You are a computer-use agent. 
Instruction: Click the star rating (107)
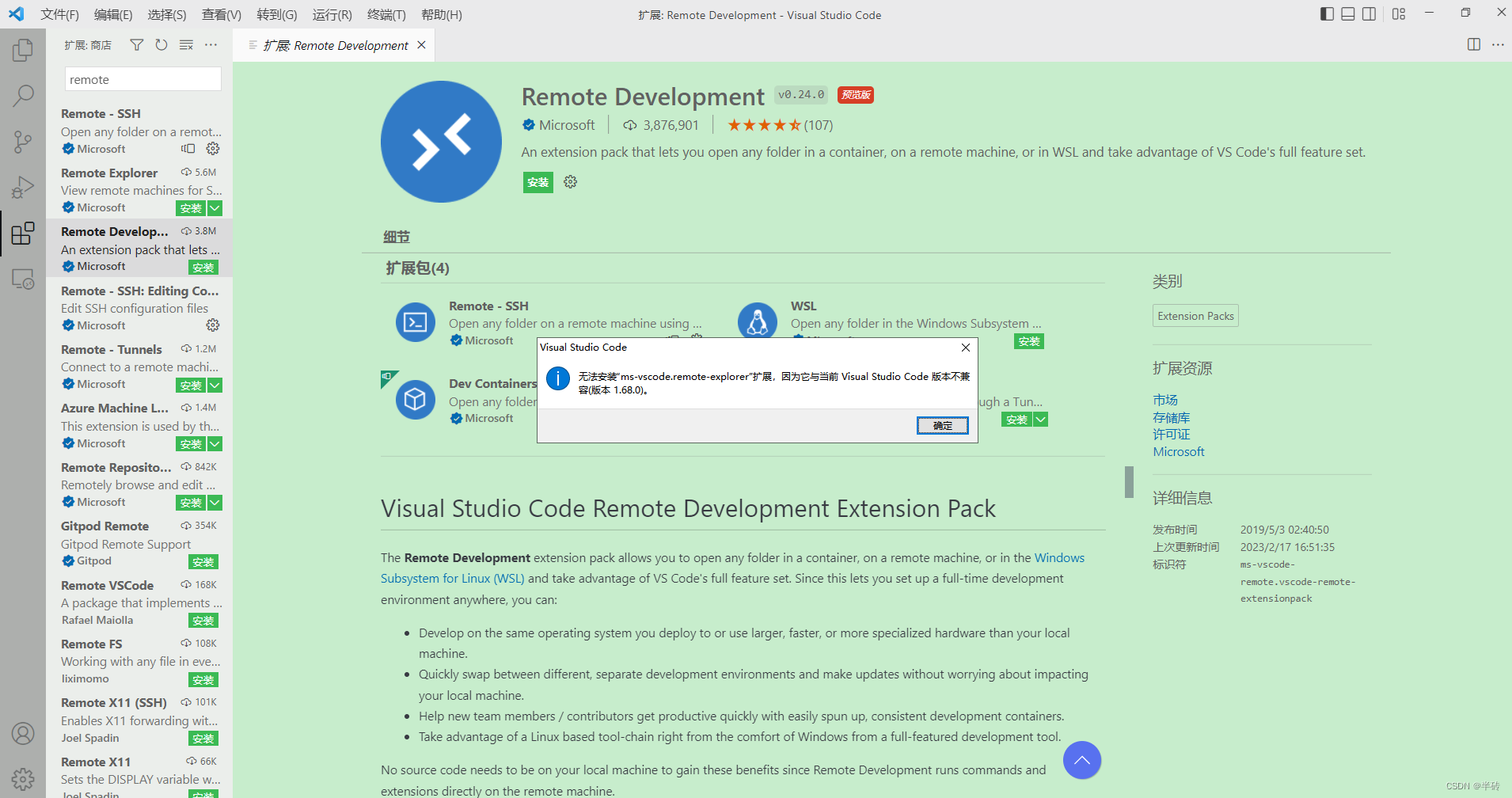(x=780, y=125)
